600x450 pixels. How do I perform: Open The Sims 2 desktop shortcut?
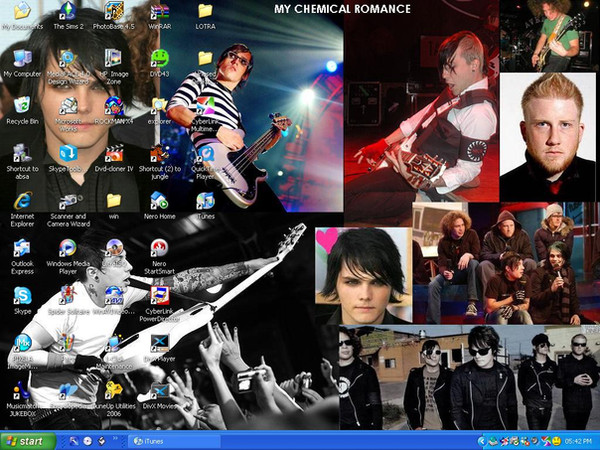pyautogui.click(x=67, y=12)
